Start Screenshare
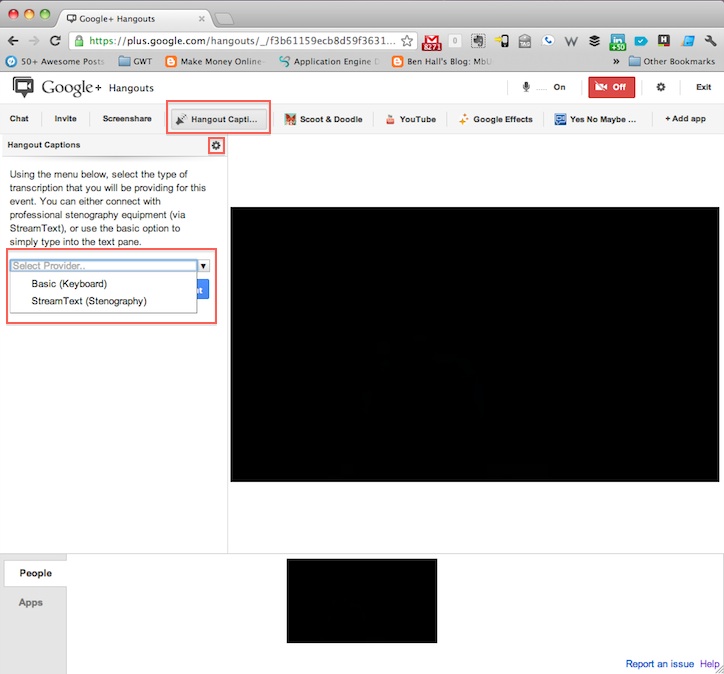The image size is (724, 674). [x=127, y=119]
